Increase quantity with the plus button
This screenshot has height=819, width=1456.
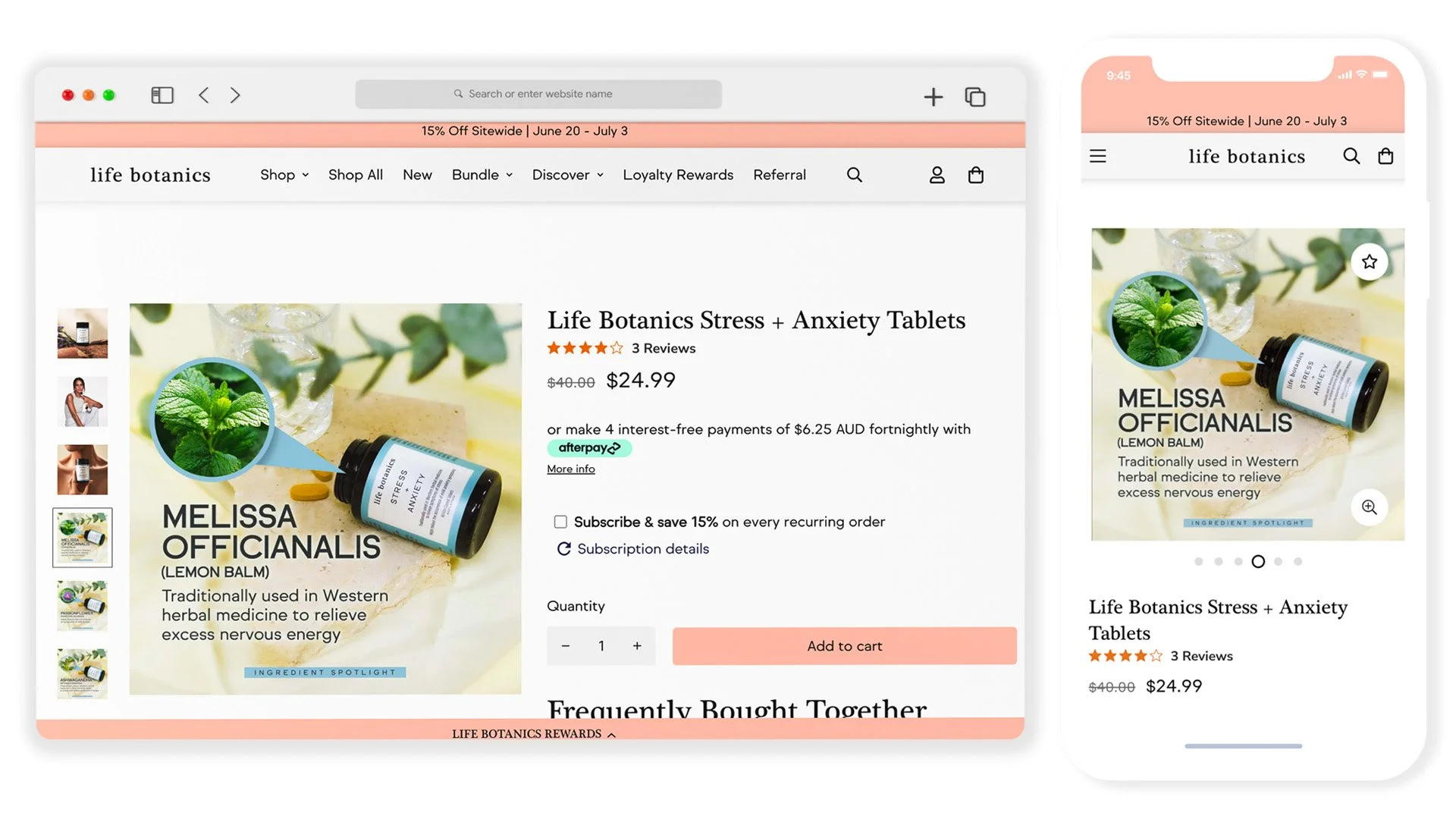coord(637,646)
